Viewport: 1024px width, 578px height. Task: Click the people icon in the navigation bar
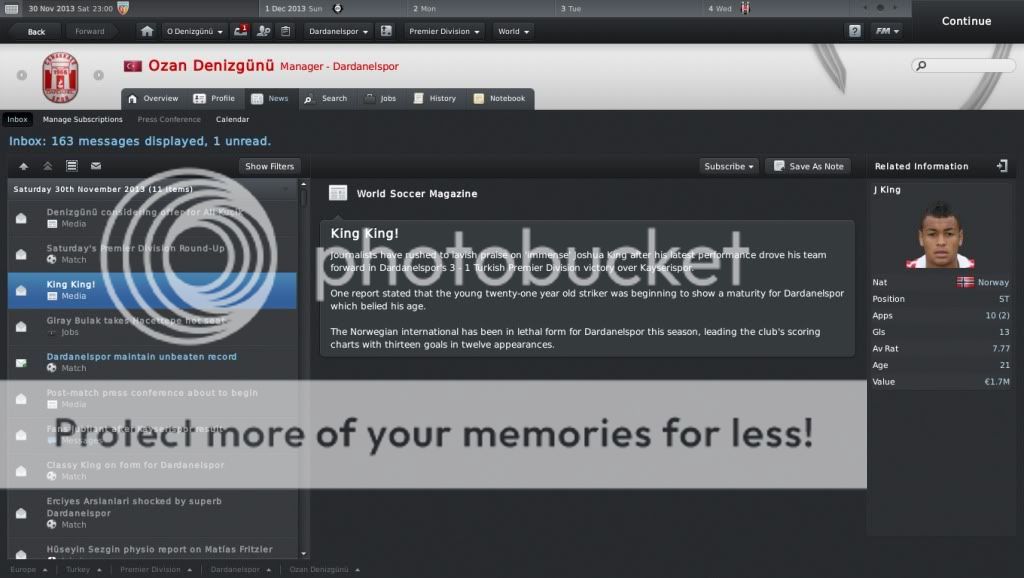pyautogui.click(x=264, y=31)
